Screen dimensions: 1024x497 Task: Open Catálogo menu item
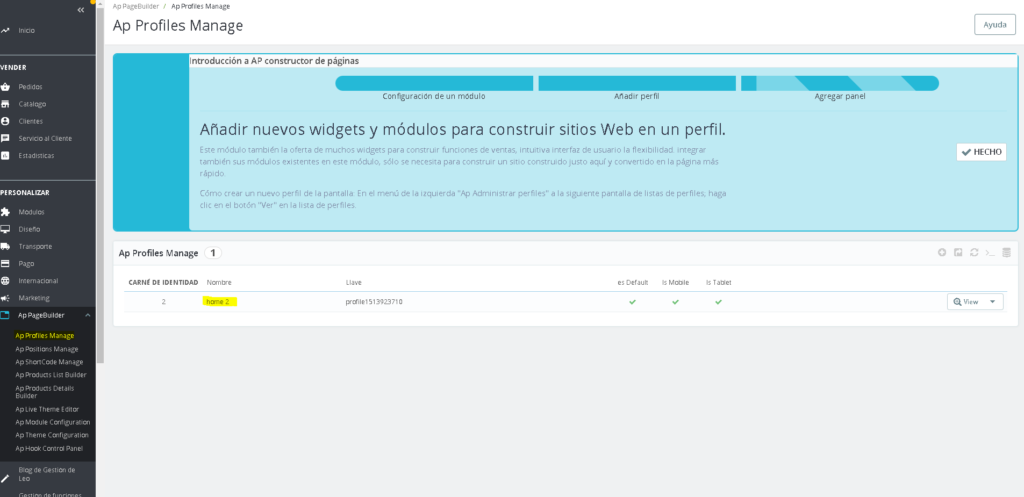point(32,104)
